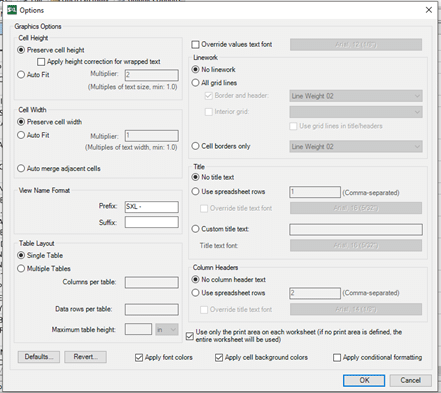
Task: Toggle Apply font colors checkbox
Action: click(139, 358)
